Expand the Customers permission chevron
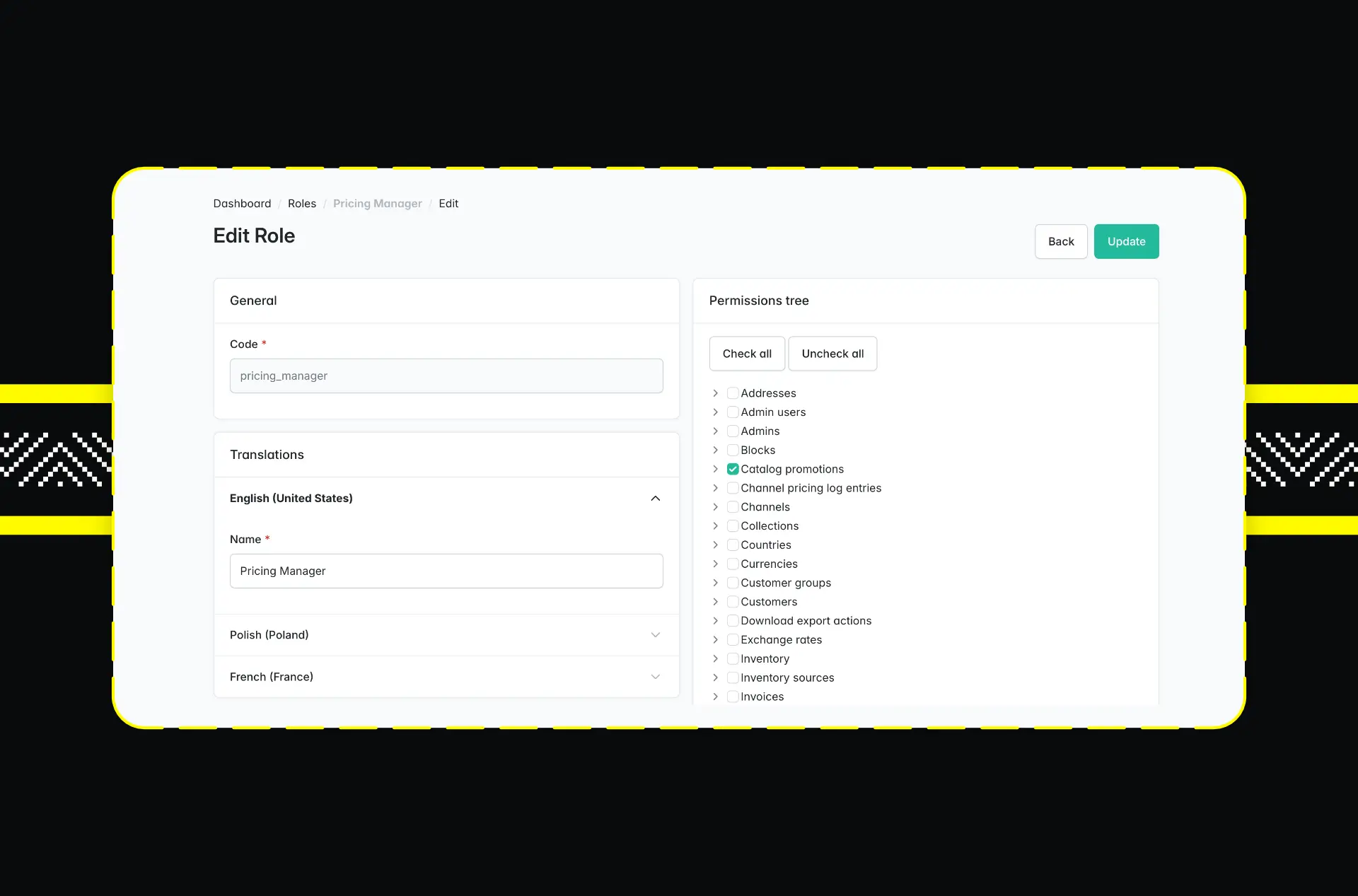This screenshot has height=896, width=1358. pos(715,602)
